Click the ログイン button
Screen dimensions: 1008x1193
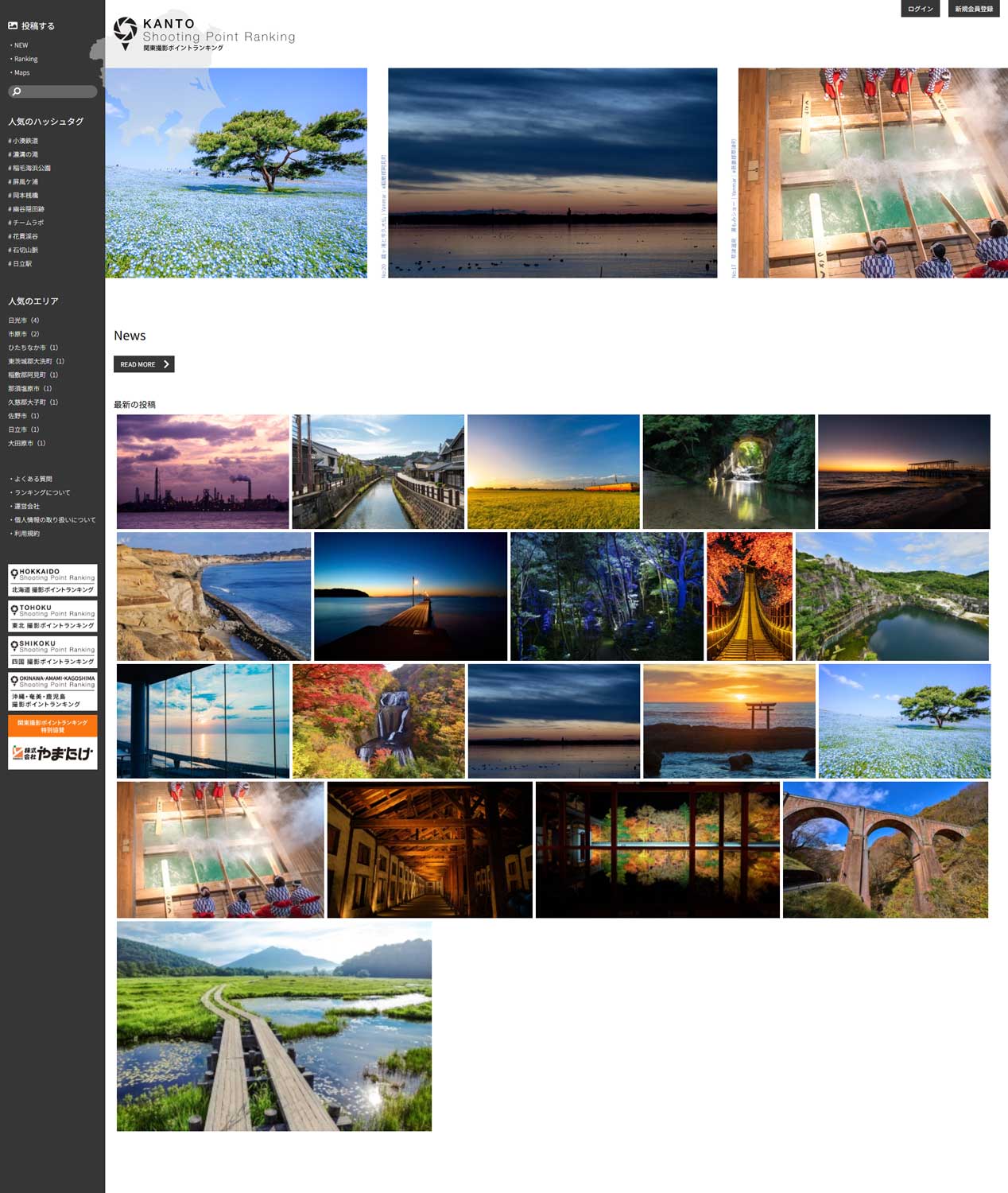920,9
